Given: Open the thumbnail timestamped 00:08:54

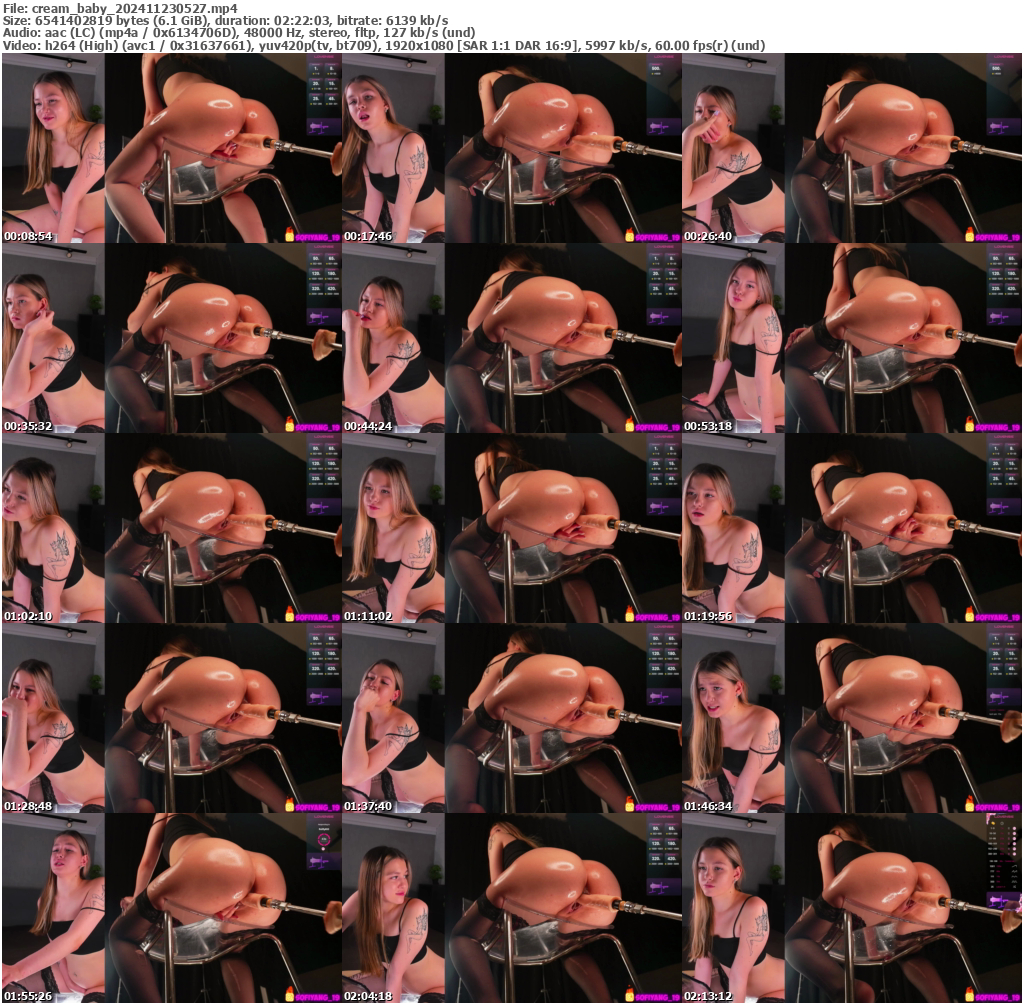Looking at the screenshot, I should click(x=171, y=148).
